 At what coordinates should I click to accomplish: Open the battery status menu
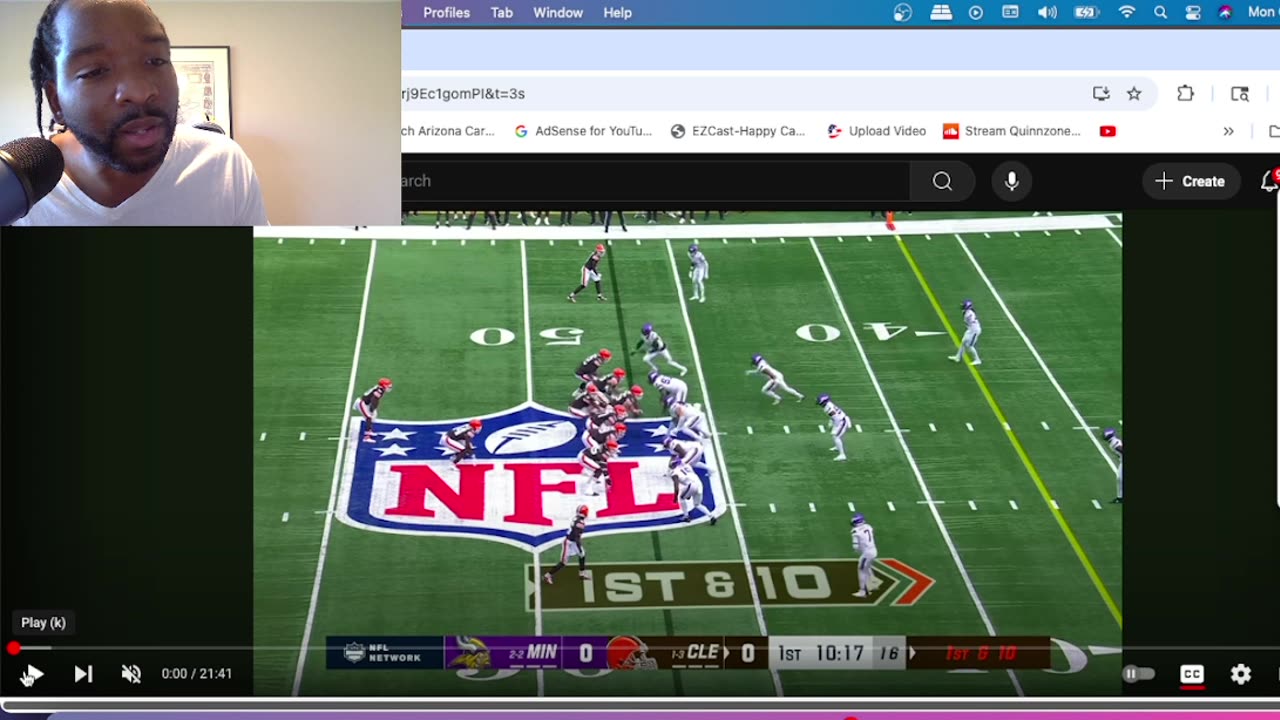(1086, 13)
